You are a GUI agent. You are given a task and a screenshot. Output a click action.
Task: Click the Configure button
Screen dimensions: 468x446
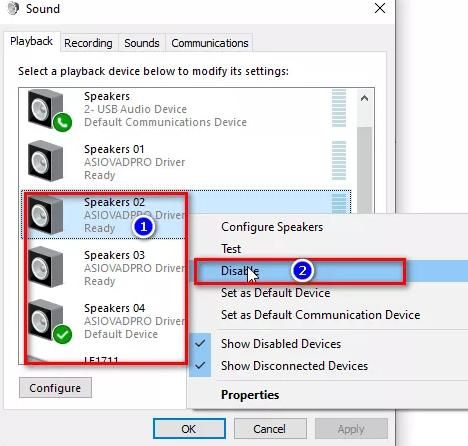(x=55, y=388)
